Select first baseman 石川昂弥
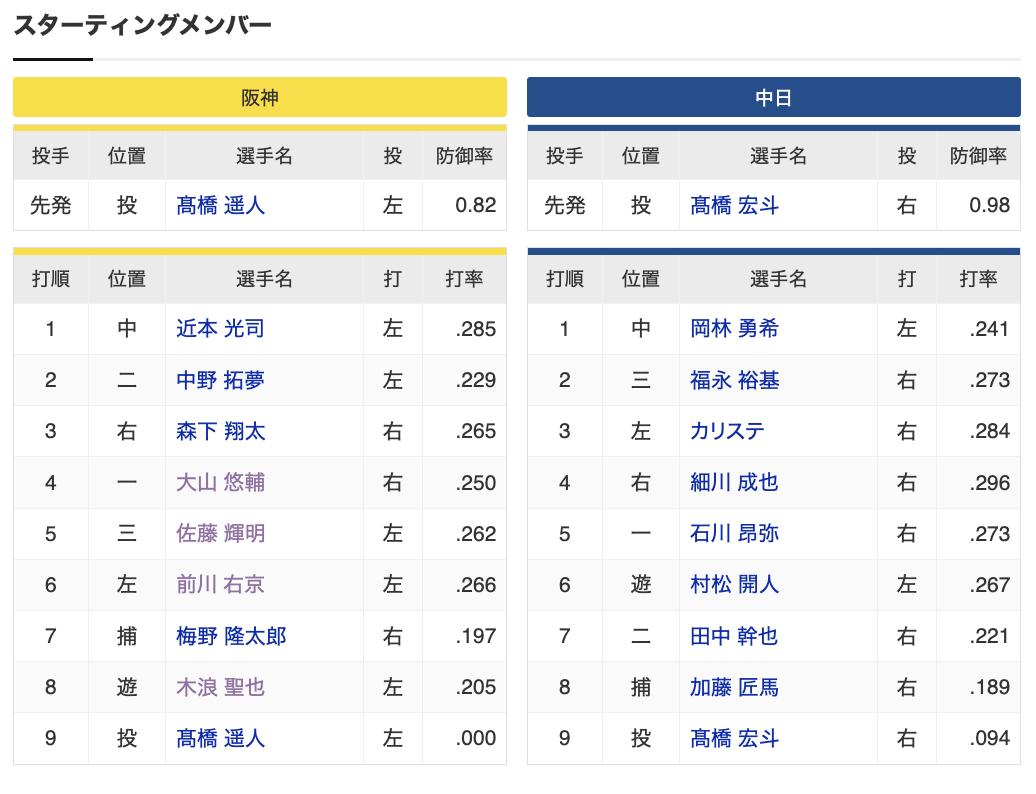Screen dimensions: 1036x794 click(x=735, y=533)
